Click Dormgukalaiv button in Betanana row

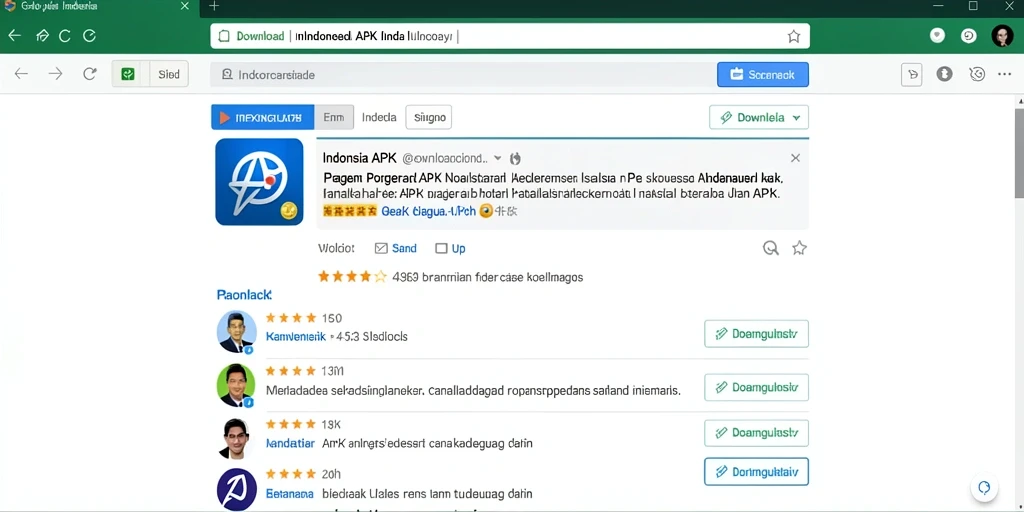756,472
